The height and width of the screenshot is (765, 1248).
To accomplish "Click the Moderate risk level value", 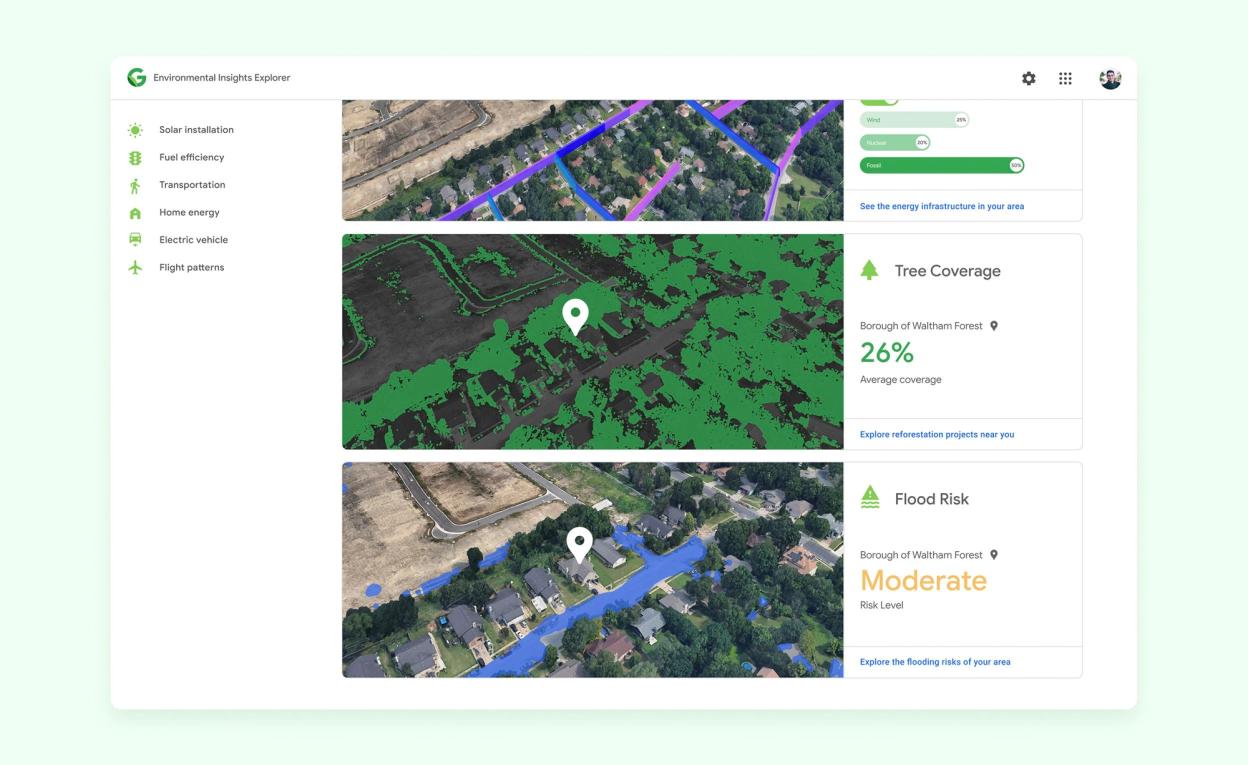I will pos(924,580).
